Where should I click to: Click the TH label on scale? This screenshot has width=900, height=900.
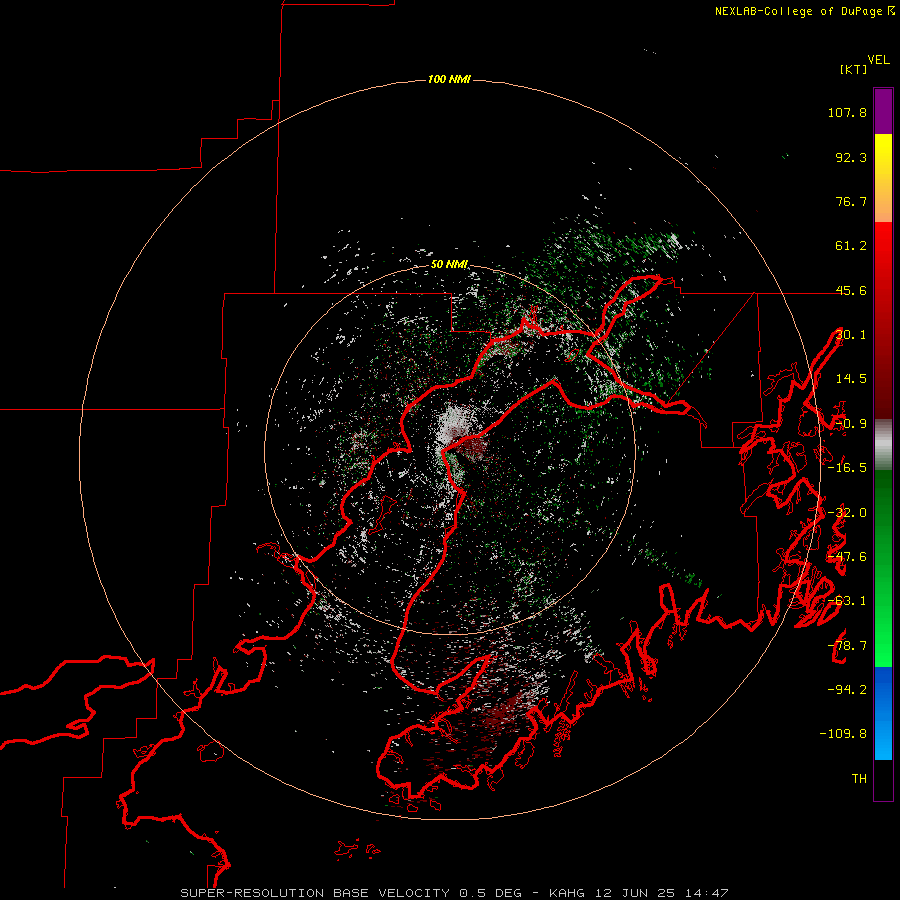(x=859, y=778)
